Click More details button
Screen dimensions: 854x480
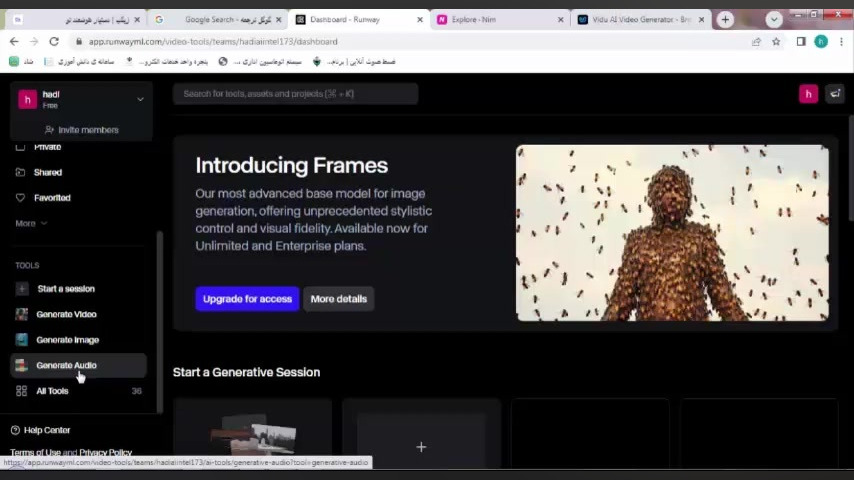tap(339, 299)
